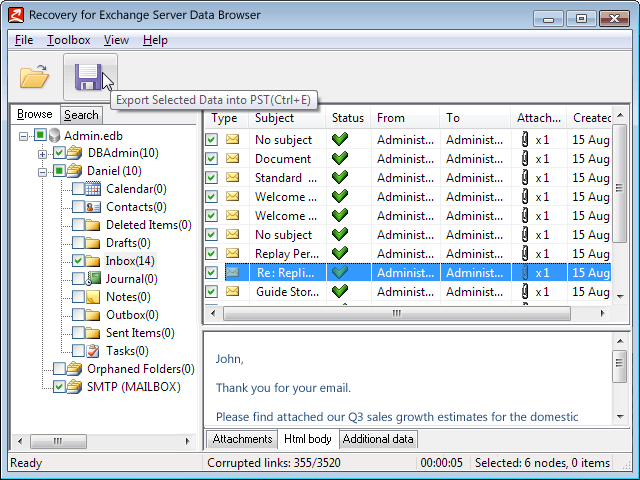Sort by the Status column header
This screenshot has width=640, height=480.
(x=348, y=118)
